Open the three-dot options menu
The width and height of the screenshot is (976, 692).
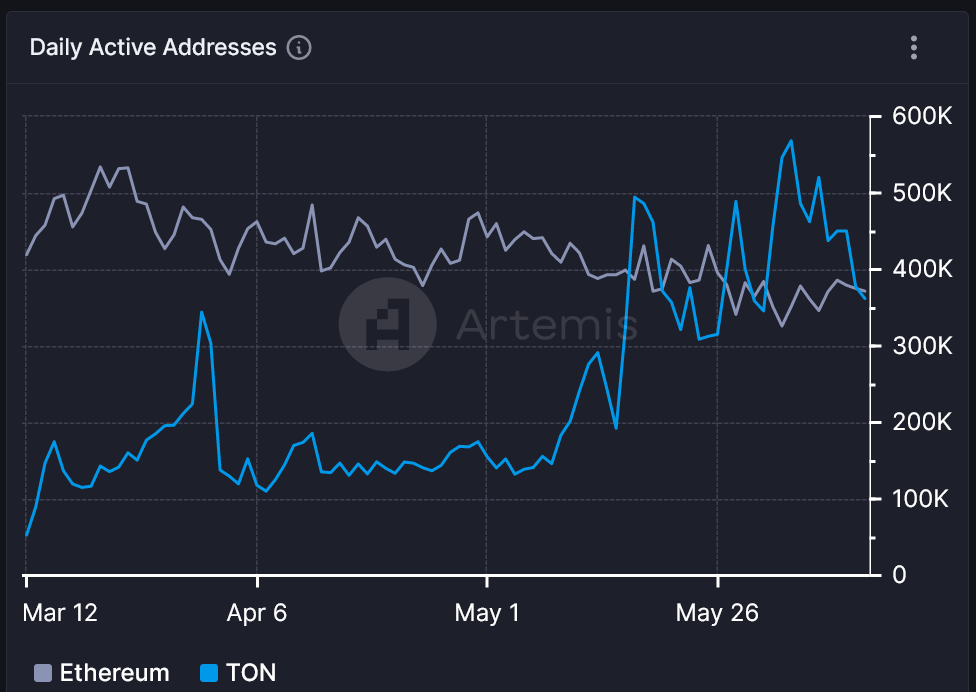click(x=913, y=47)
